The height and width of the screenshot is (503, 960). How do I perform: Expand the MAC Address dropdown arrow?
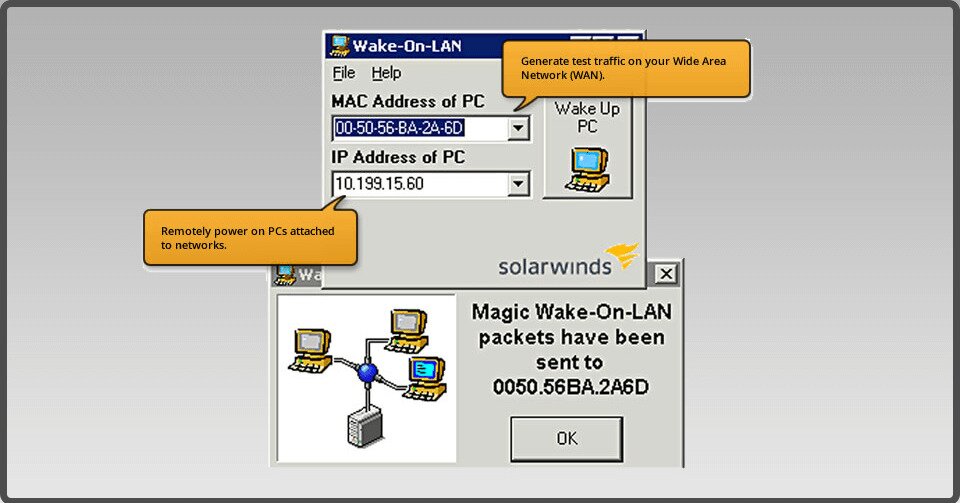pyautogui.click(x=518, y=129)
